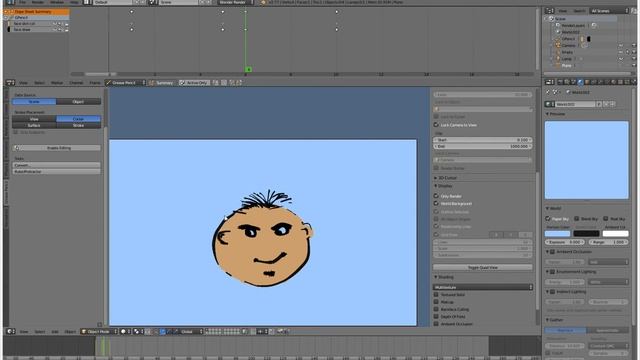The height and width of the screenshot is (360, 640).
Task: Click the screen layout icon beside Default
Action: [87, 2]
